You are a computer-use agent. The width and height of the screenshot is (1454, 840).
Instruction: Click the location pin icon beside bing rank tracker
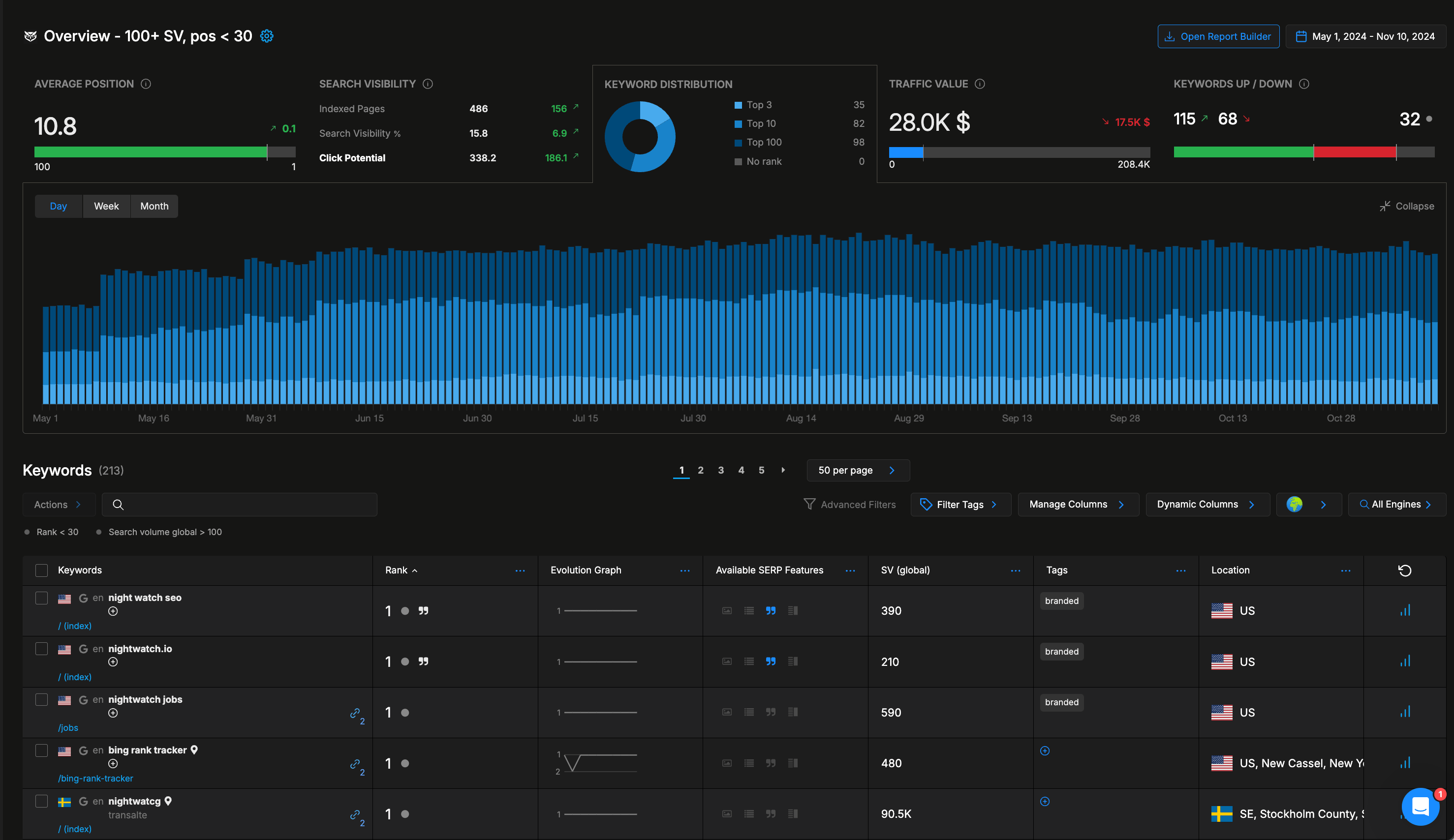click(194, 750)
